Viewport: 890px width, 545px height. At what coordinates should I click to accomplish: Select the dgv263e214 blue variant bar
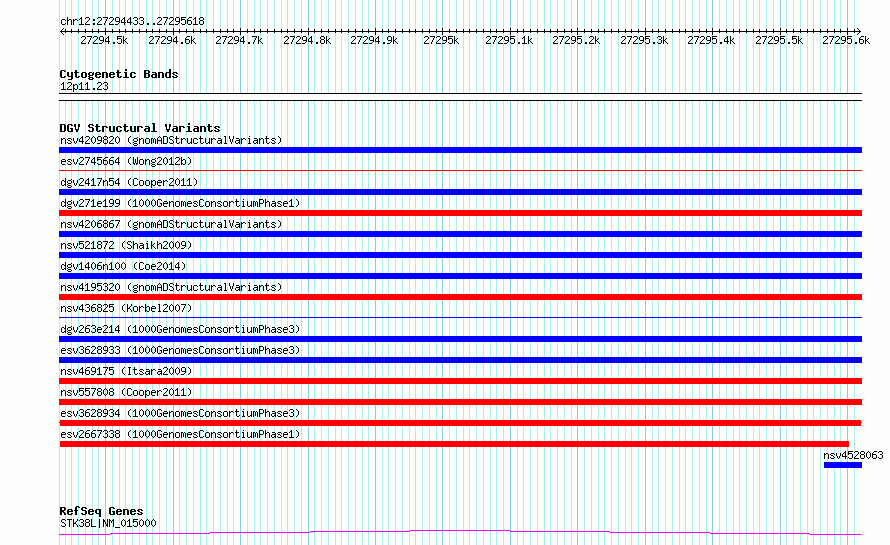click(x=460, y=339)
